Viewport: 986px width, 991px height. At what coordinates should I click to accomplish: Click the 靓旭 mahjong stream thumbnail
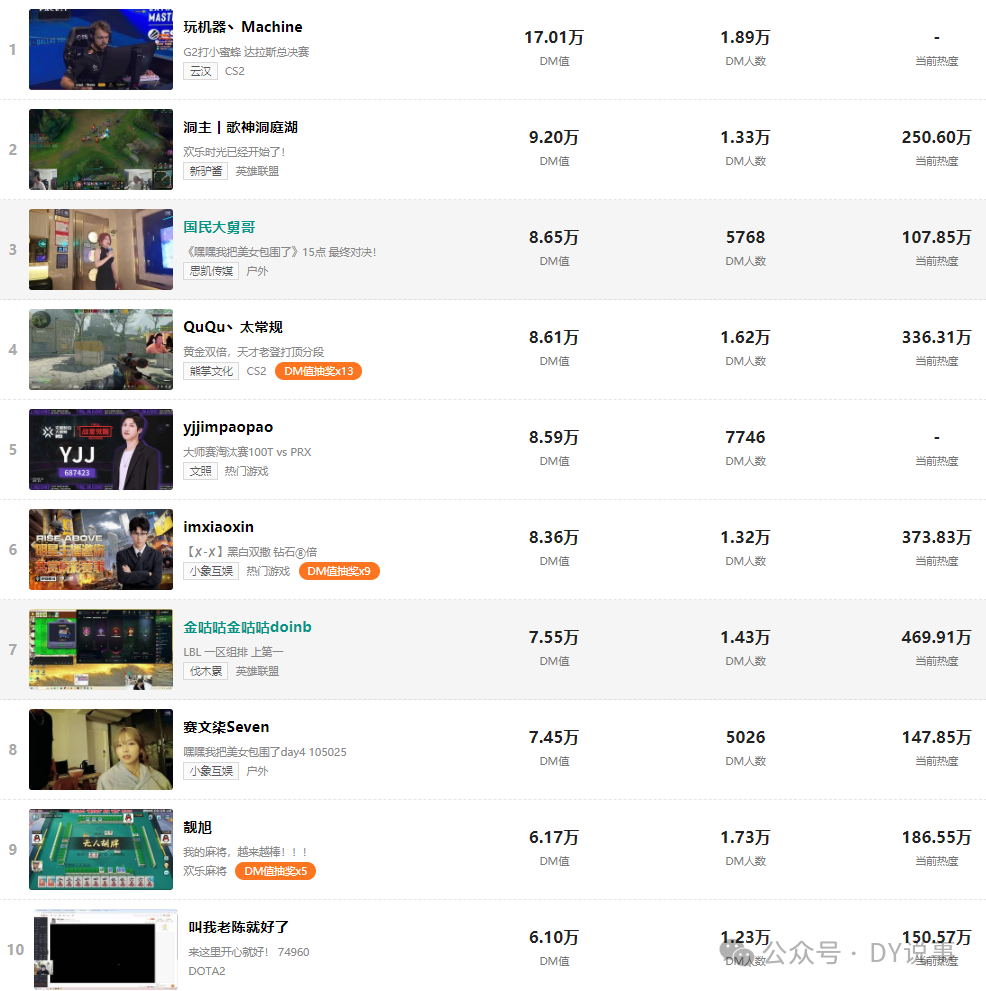tap(100, 849)
